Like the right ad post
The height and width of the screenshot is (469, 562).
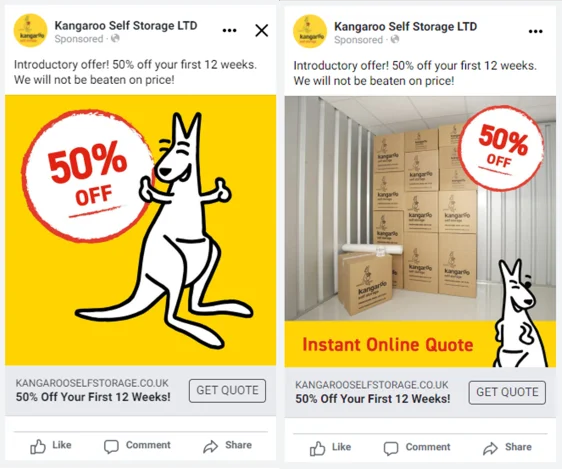[x=330, y=448]
